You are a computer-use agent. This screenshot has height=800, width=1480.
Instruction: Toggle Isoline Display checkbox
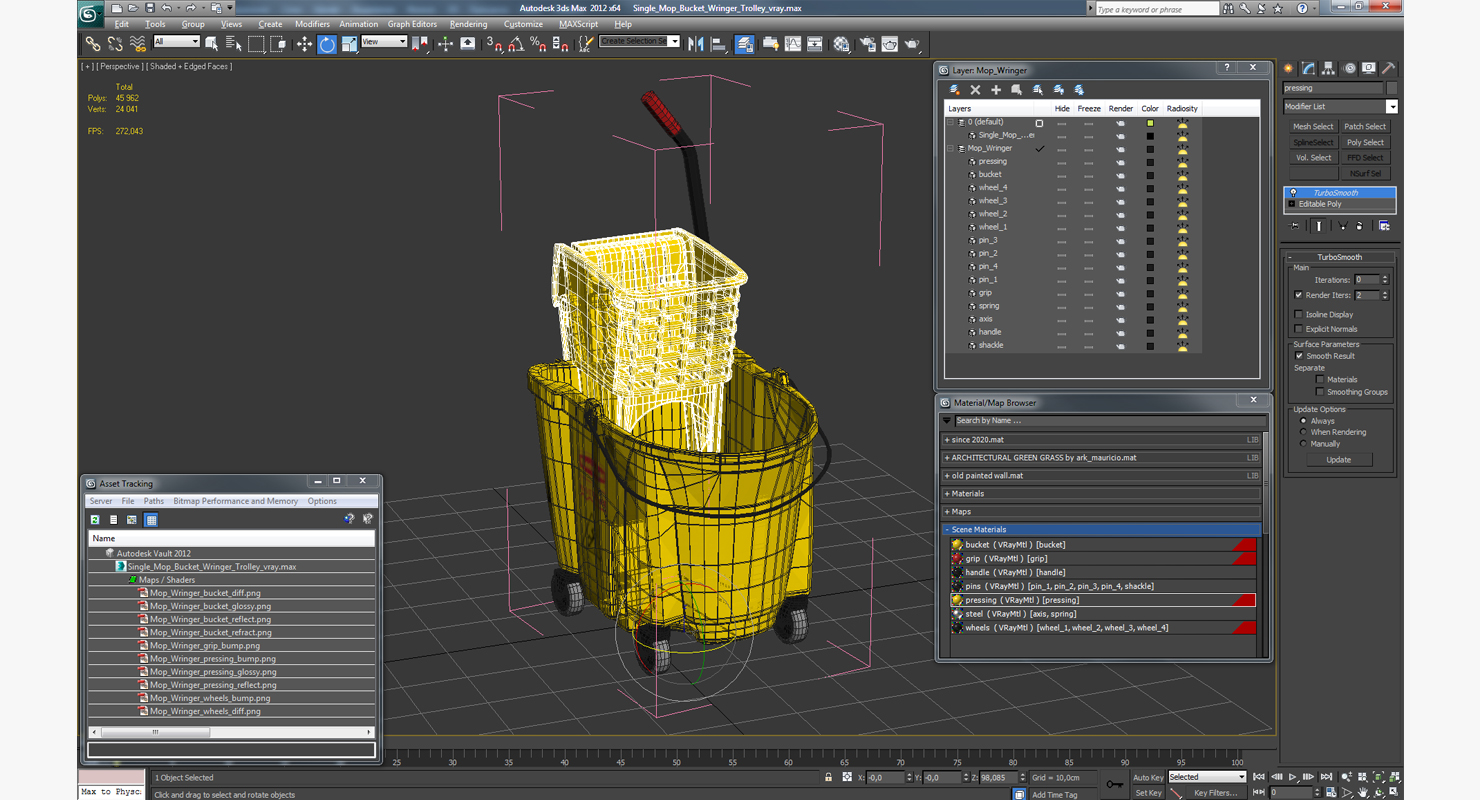click(x=1299, y=314)
